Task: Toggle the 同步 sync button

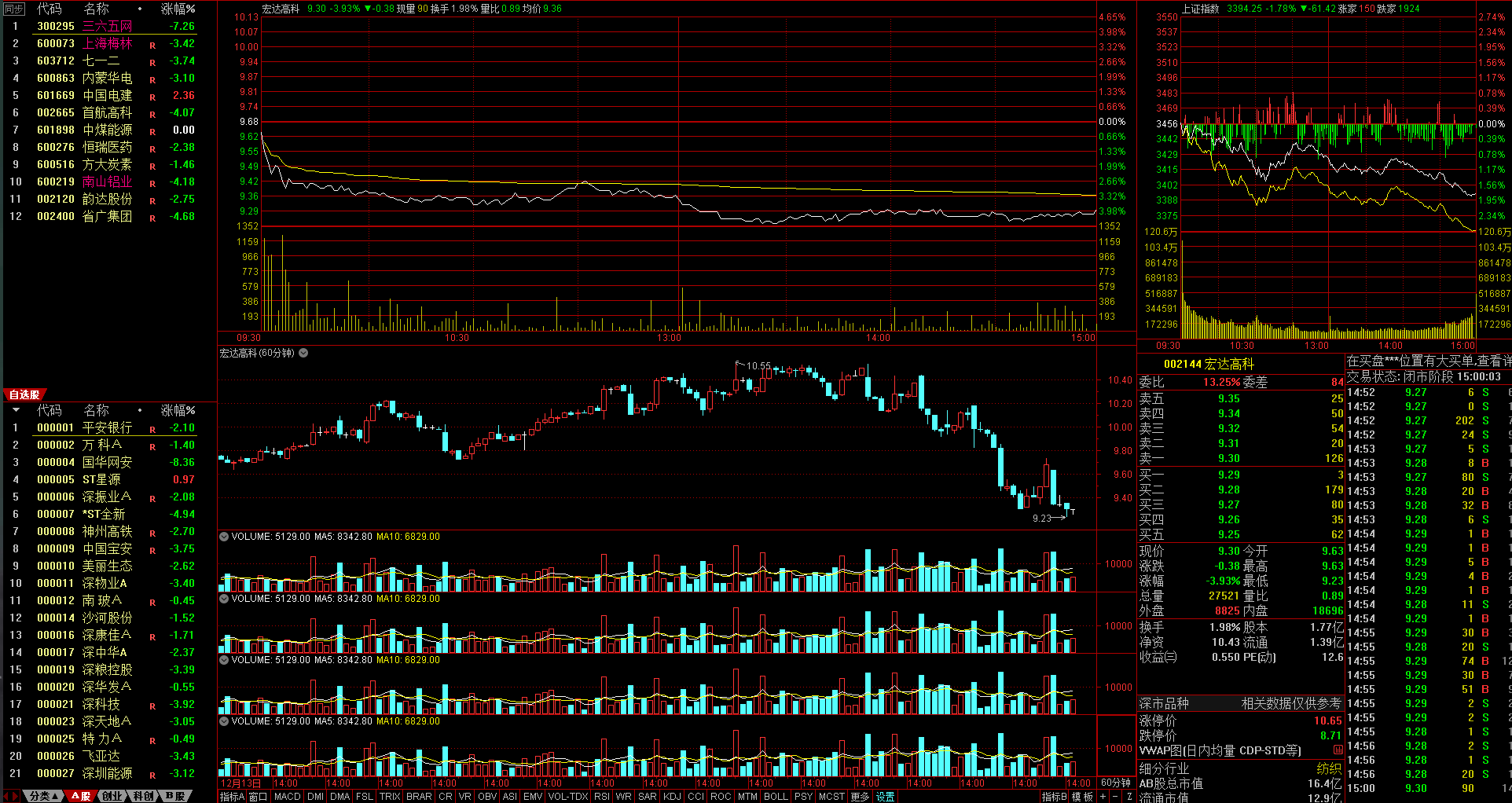Action: [14, 9]
